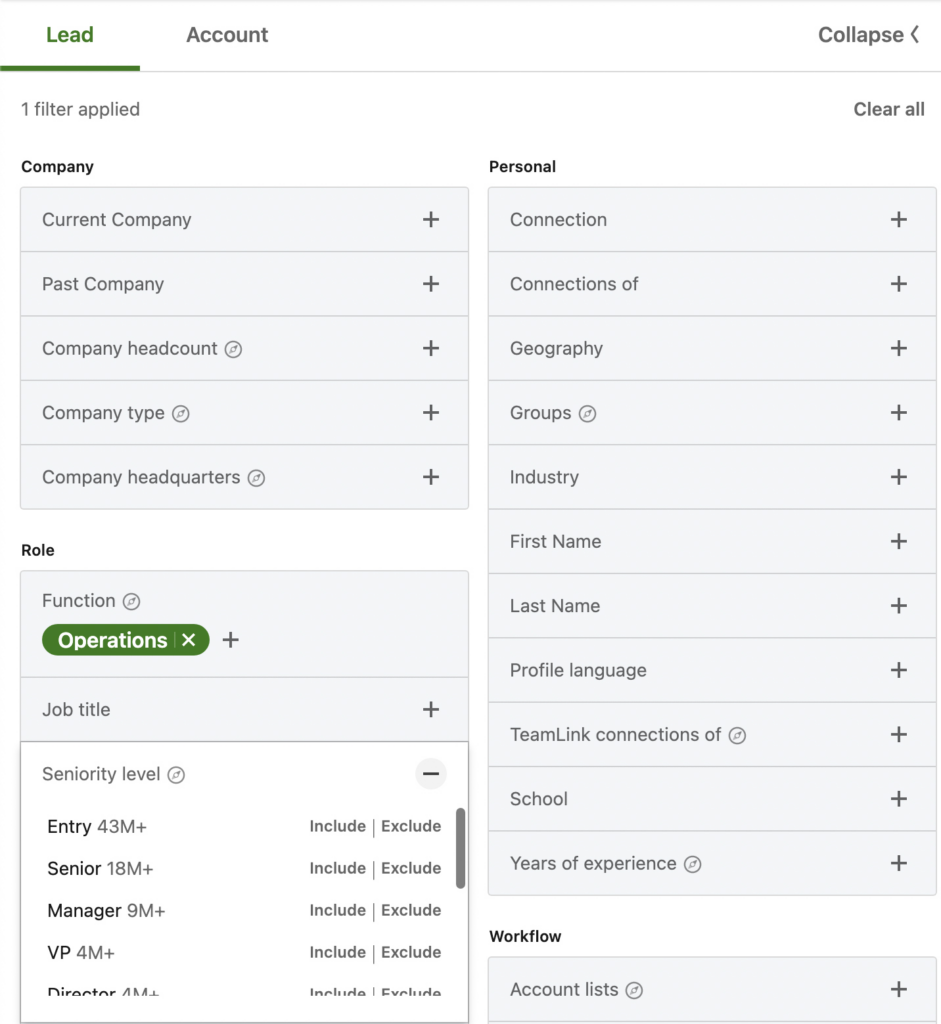Click the info icon next to Account lists
941x1024 pixels.
pos(634,989)
